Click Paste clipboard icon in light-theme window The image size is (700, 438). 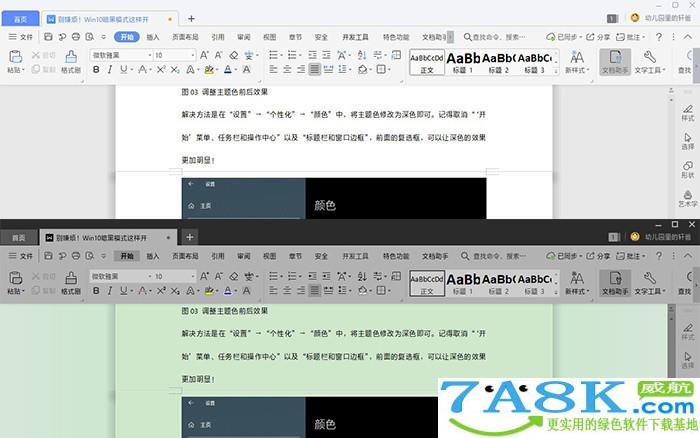[16, 57]
